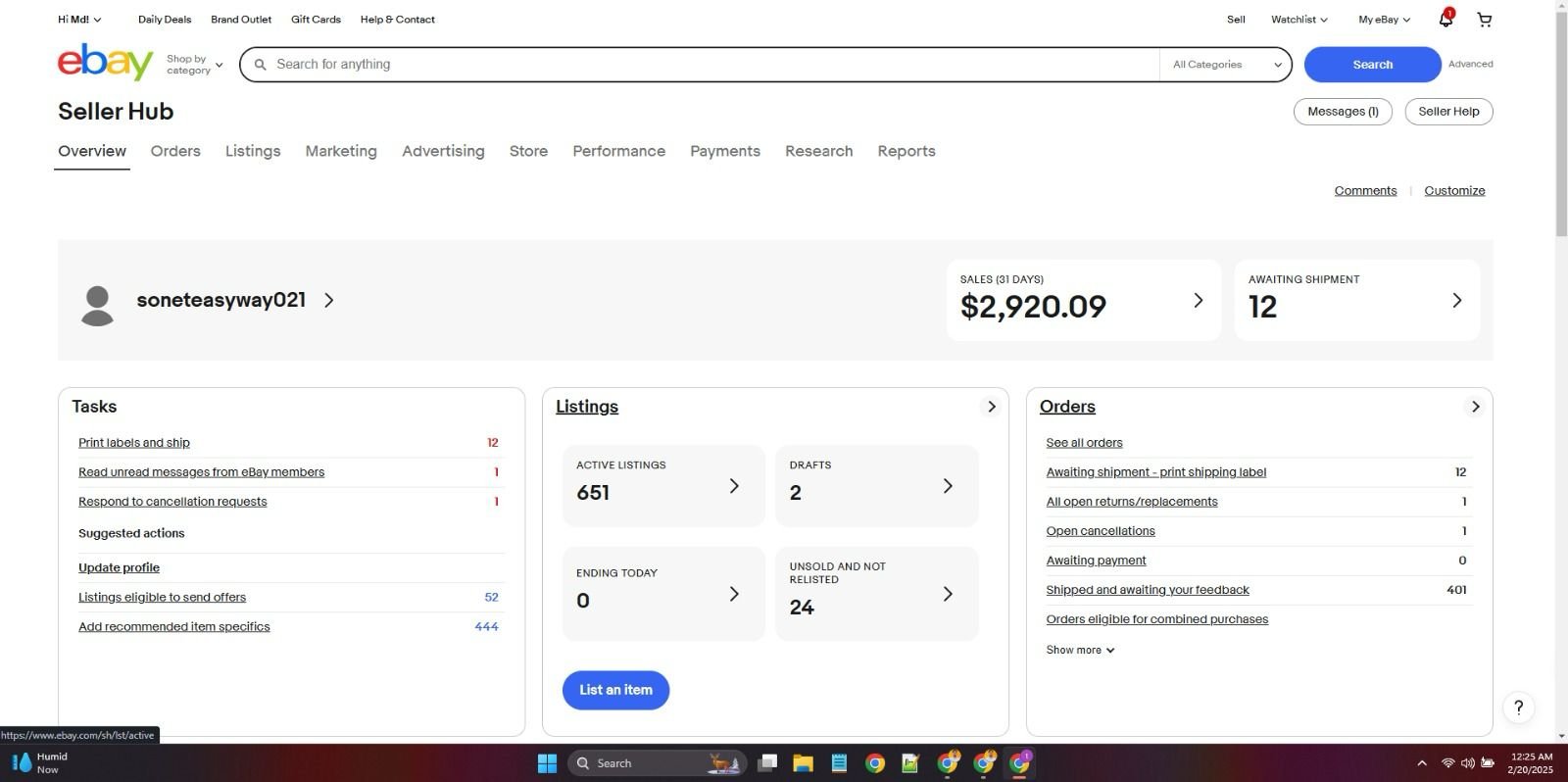Image resolution: width=1568 pixels, height=782 pixels.
Task: Open Advanced search link
Action: (x=1470, y=64)
